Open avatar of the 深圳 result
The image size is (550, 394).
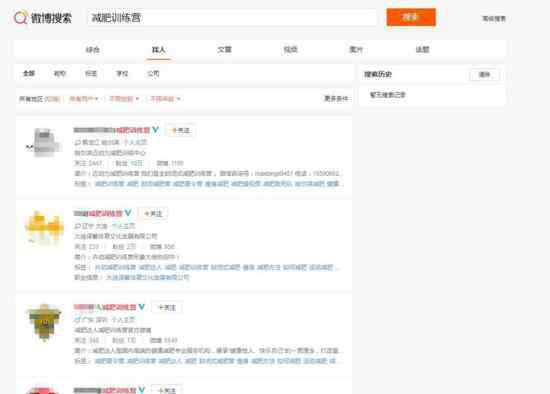[x=45, y=322]
